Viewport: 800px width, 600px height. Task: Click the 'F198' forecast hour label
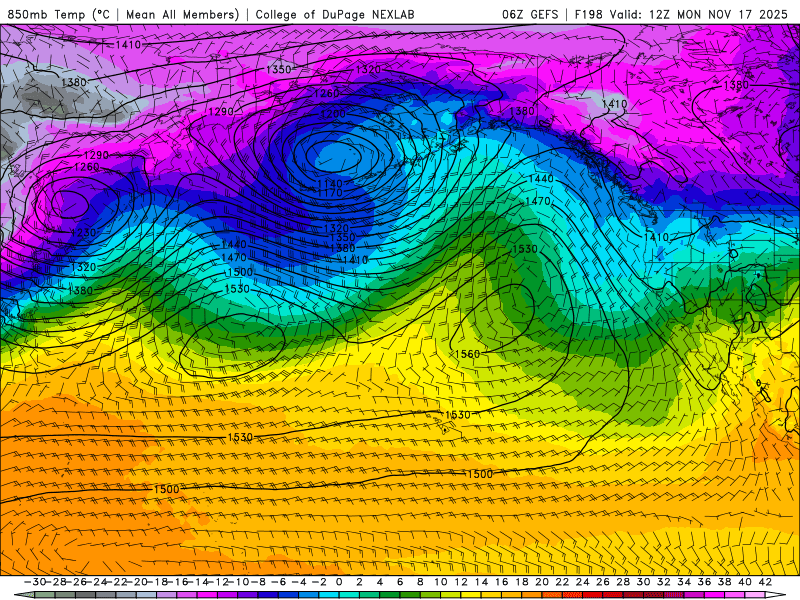click(588, 15)
